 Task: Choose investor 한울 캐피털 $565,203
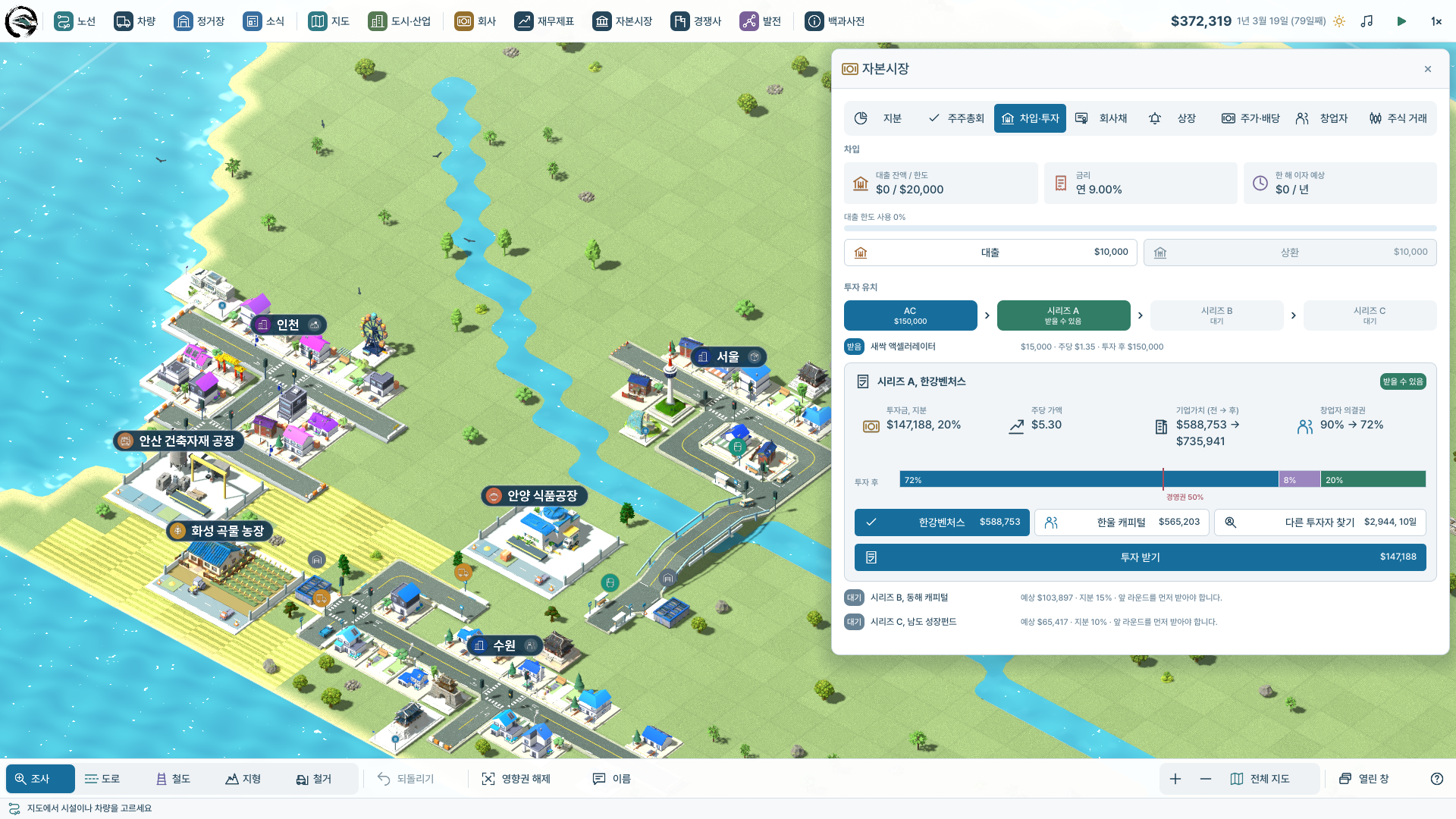point(1122,522)
